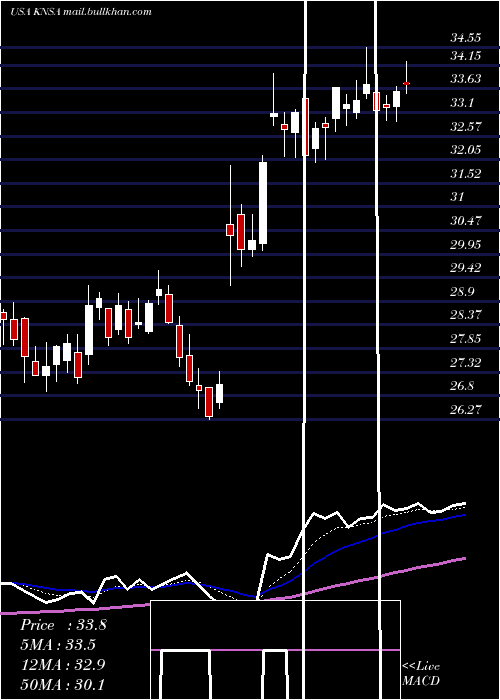Click the 34.15 price axis label
The height and width of the screenshot is (700, 500).
click(465, 56)
